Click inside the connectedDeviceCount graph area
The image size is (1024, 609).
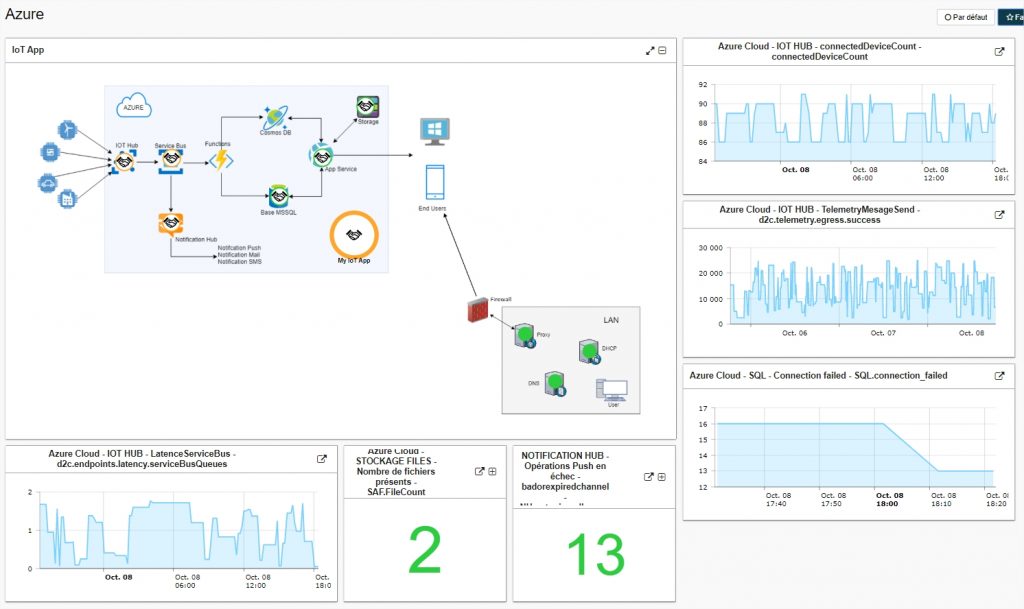[x=854, y=123]
